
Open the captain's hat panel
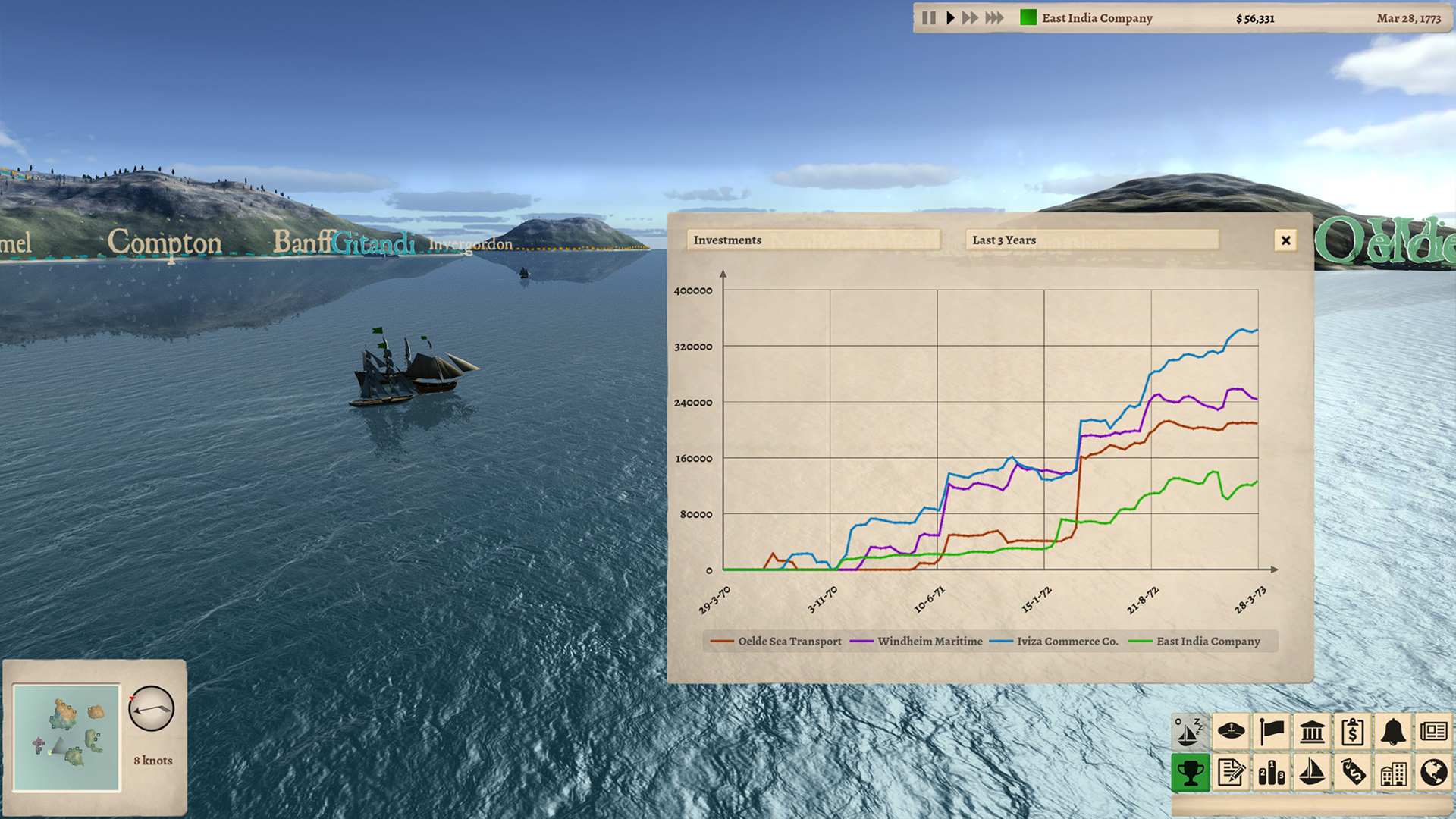point(1232,732)
